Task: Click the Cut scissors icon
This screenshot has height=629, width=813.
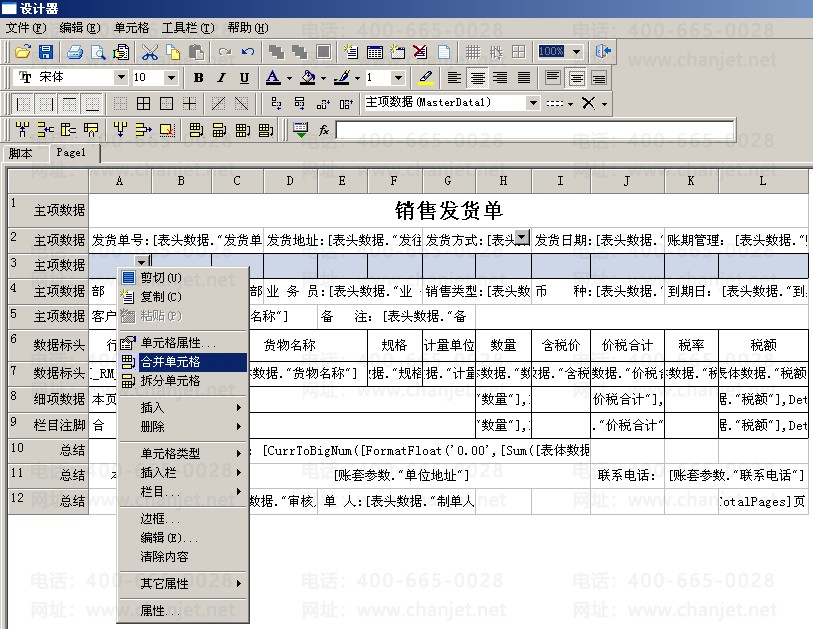Action: click(150, 52)
